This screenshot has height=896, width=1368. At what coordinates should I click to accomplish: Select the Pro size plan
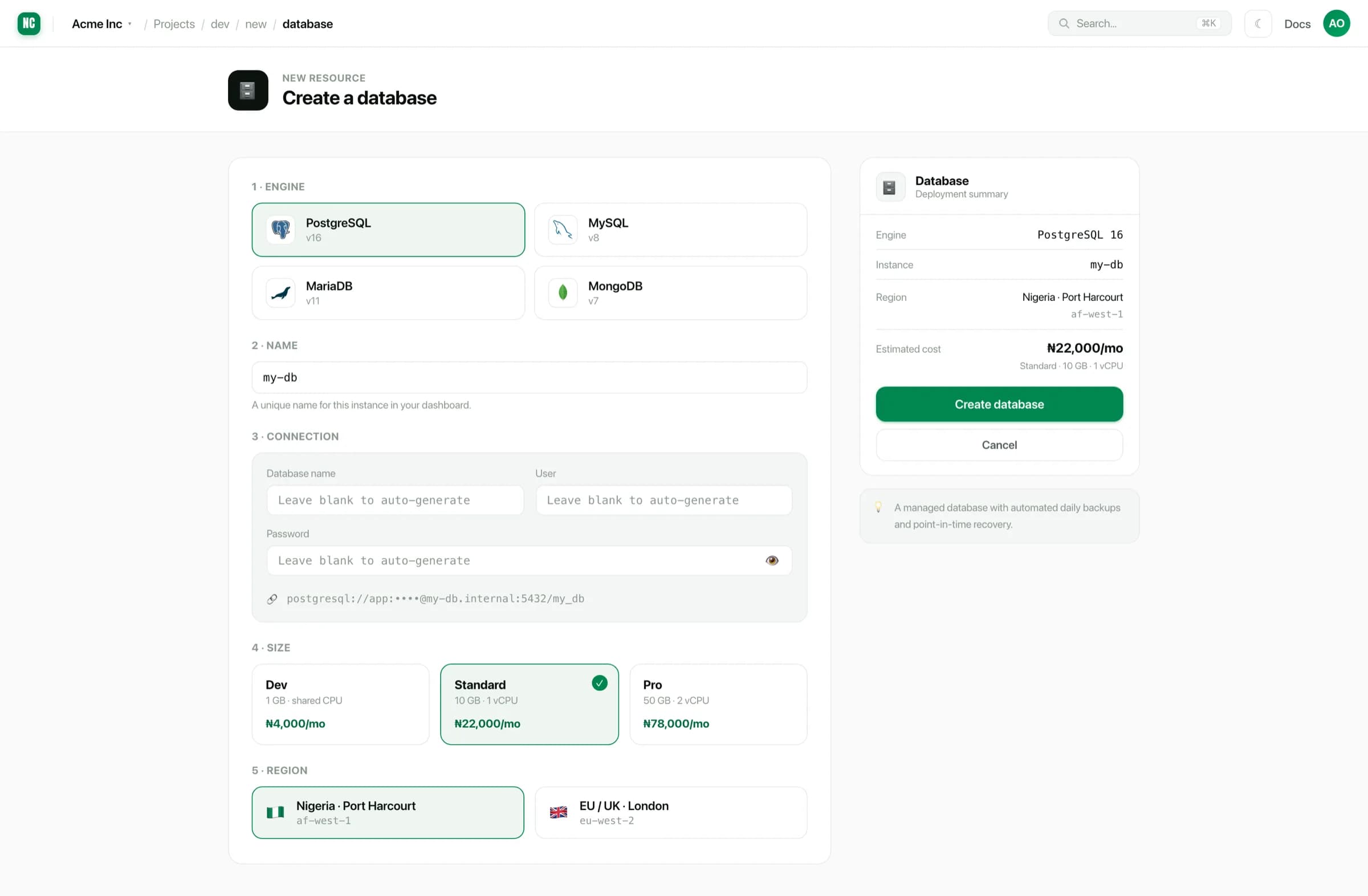(x=719, y=704)
